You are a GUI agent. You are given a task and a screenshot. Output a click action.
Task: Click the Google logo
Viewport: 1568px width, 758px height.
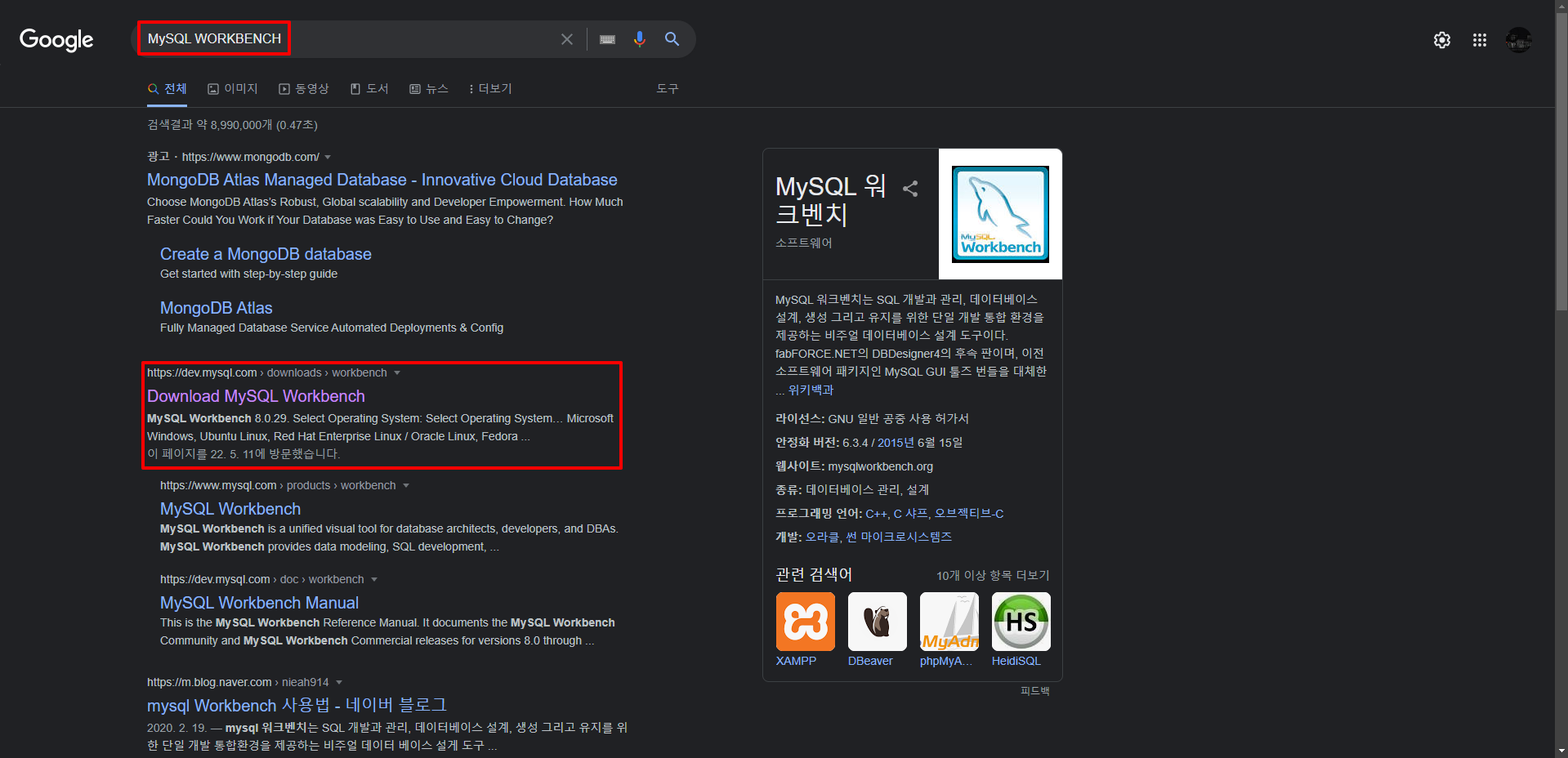click(56, 39)
